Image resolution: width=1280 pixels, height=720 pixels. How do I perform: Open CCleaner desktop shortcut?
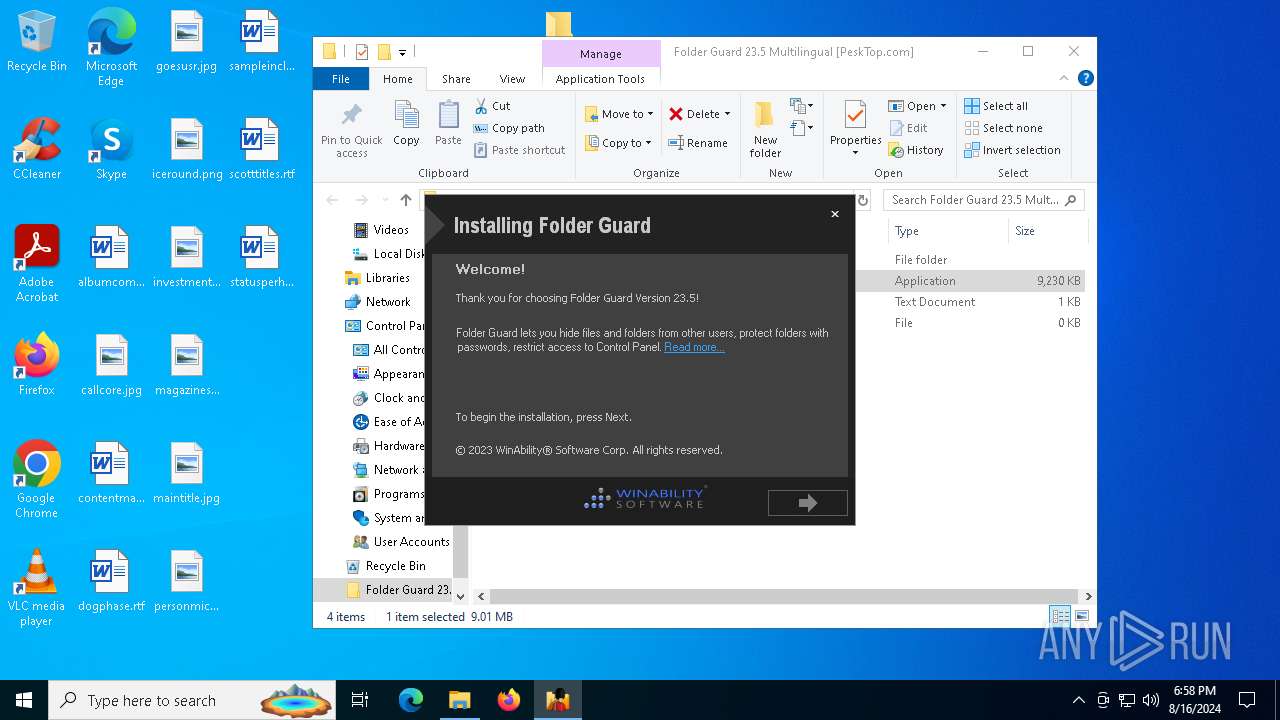pyautogui.click(x=37, y=150)
